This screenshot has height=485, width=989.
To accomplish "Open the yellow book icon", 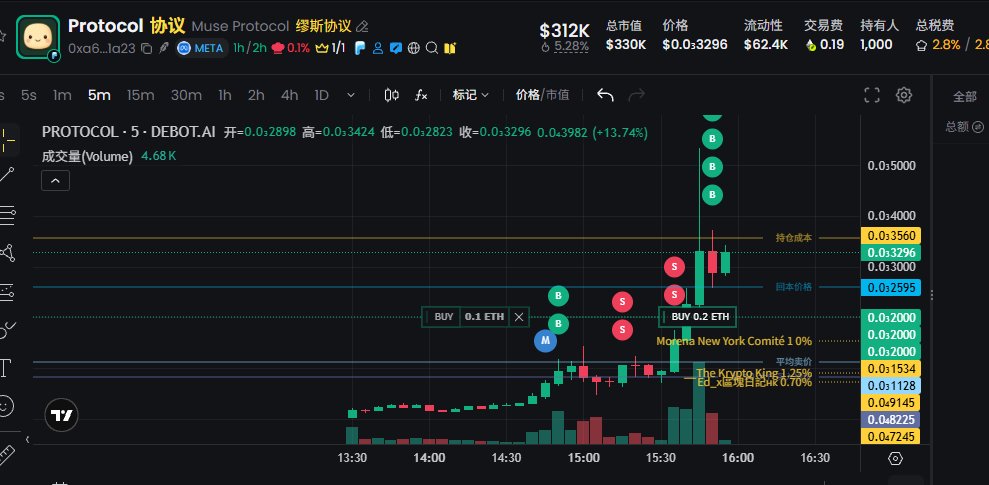I will click(450, 48).
